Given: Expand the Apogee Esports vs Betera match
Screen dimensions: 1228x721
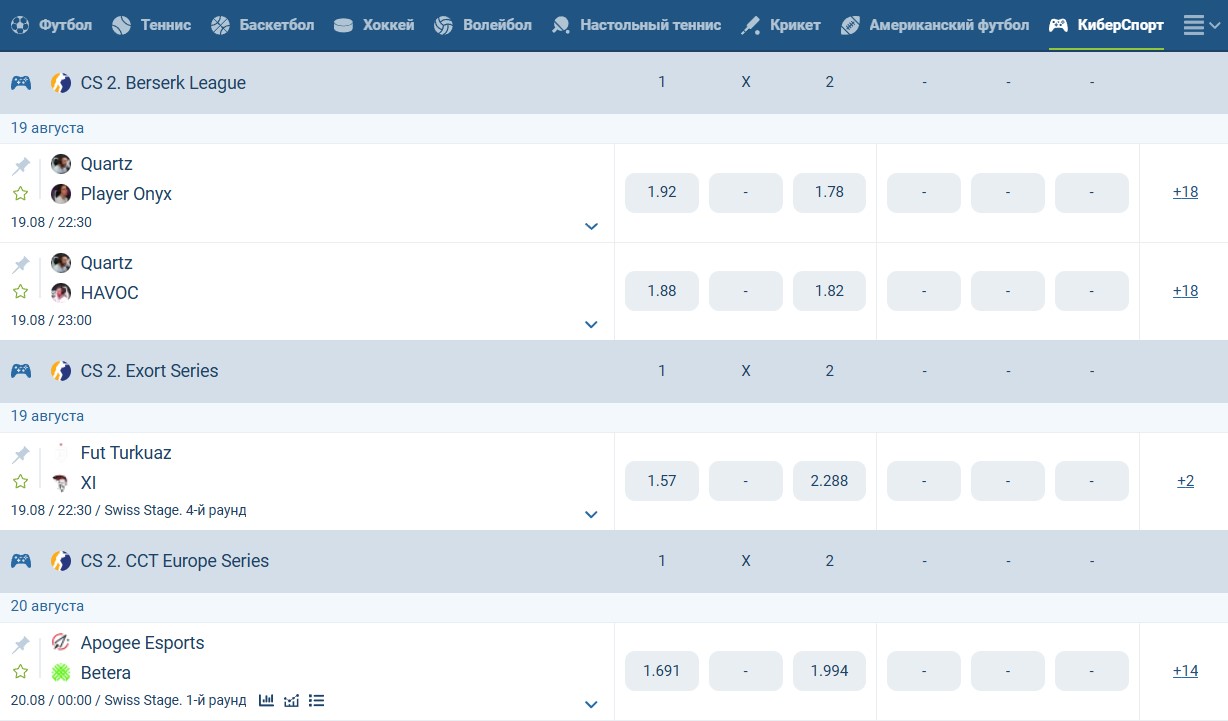Looking at the screenshot, I should pos(591,705).
